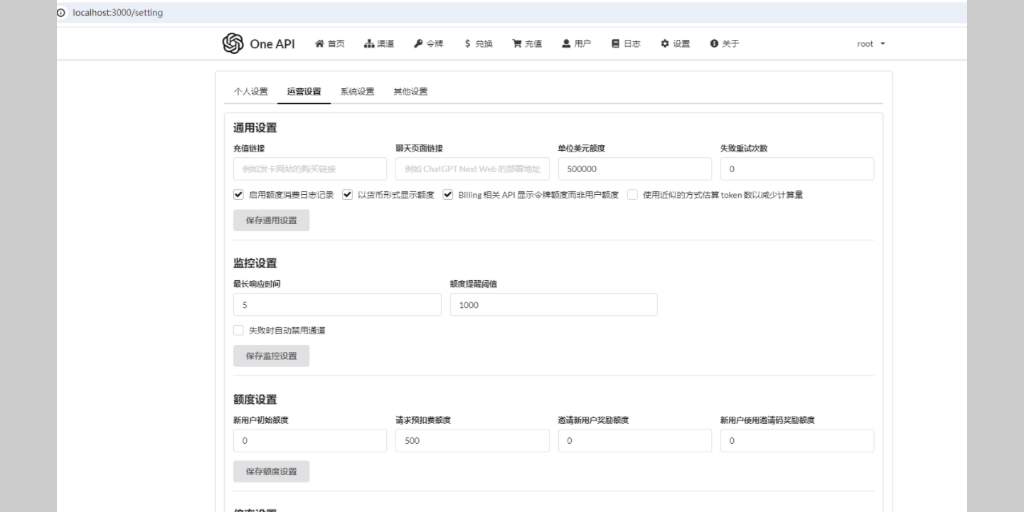Click 保存监控设置 button
The width and height of the screenshot is (1024, 512).
point(271,356)
